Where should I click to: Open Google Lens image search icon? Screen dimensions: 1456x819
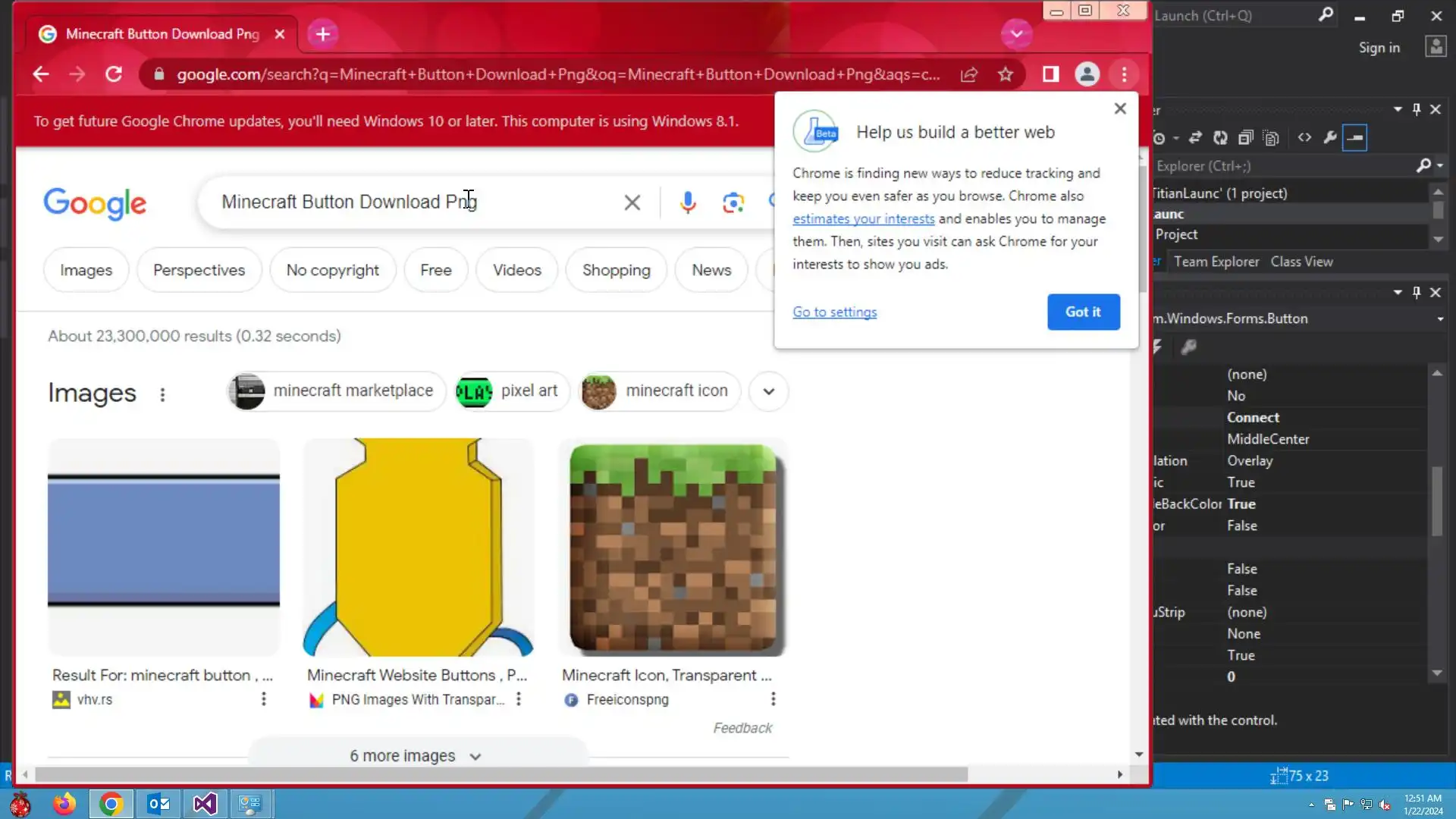733,202
